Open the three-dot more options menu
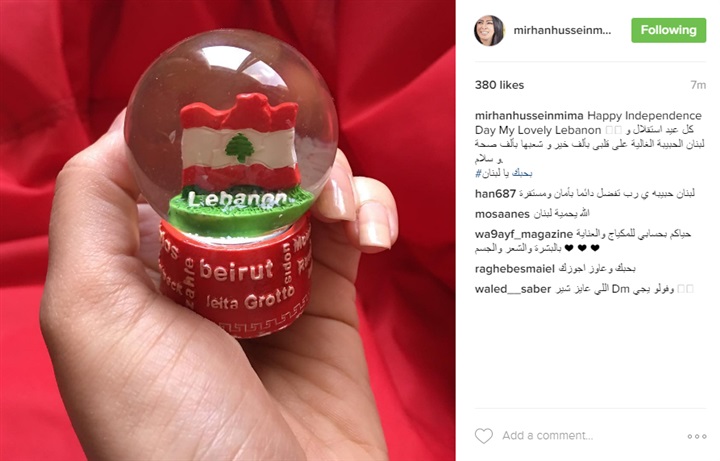 click(x=697, y=436)
